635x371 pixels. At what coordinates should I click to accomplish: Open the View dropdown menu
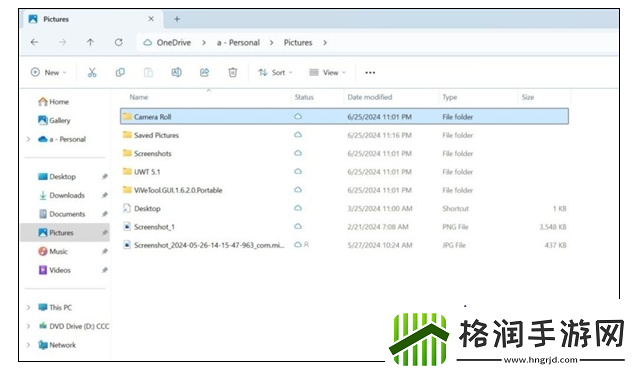[x=328, y=72]
